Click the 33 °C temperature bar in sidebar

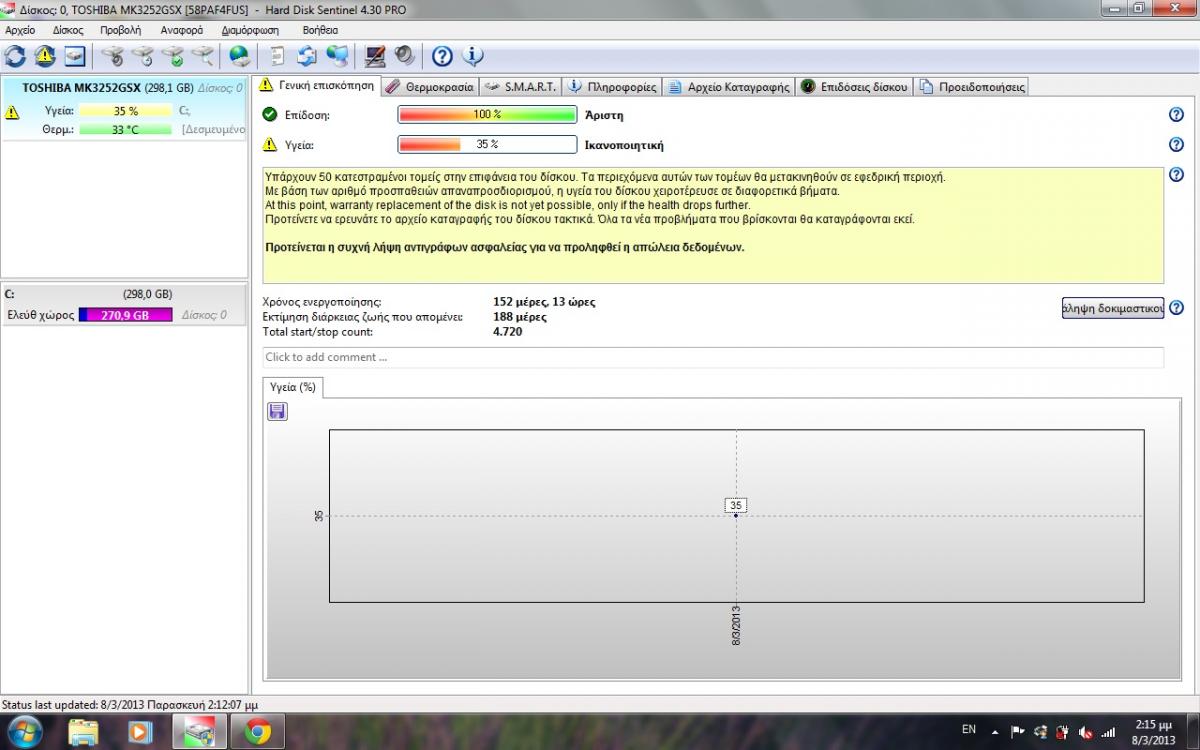(x=125, y=130)
